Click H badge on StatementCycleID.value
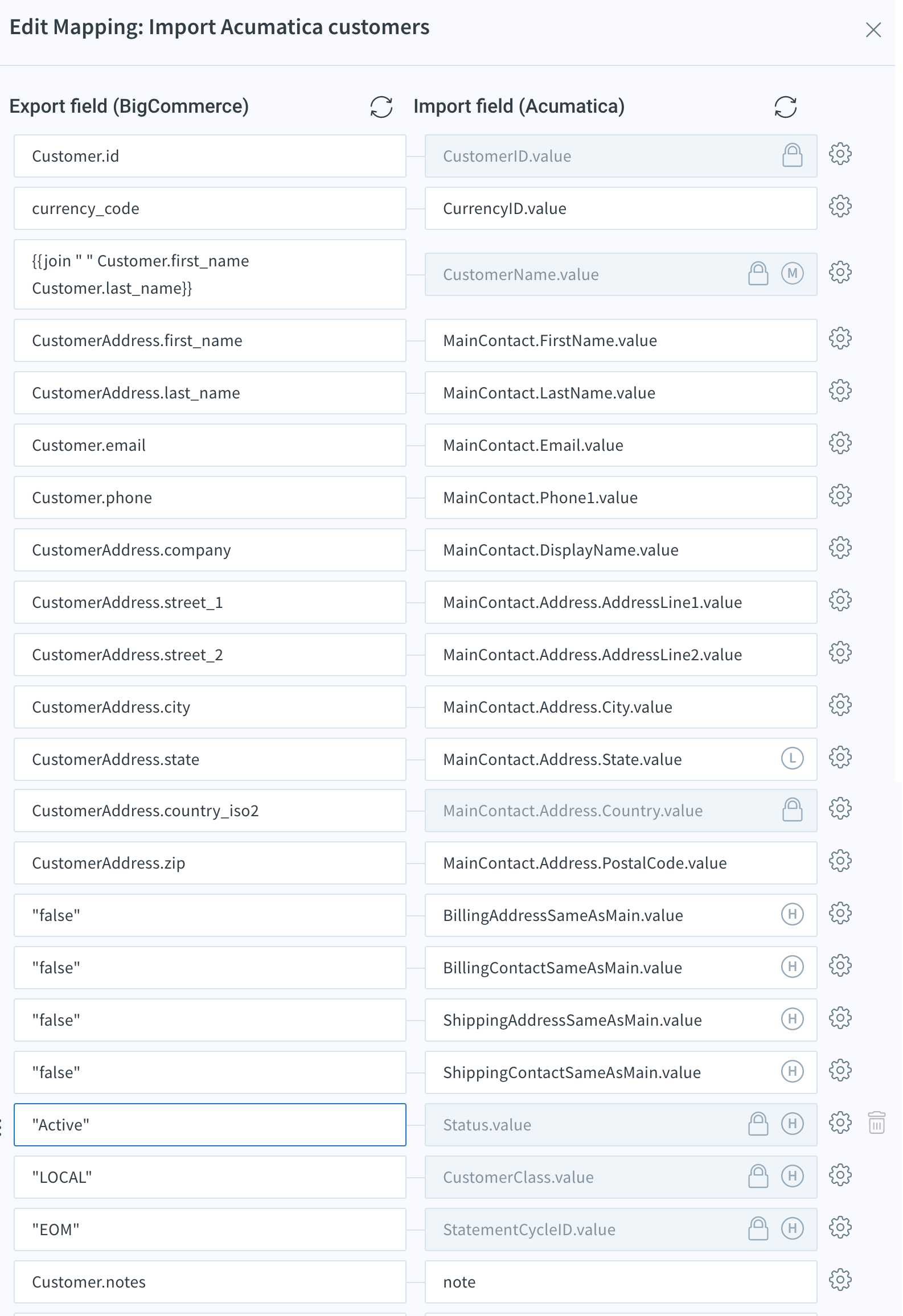This screenshot has height=1316, width=903. 792,1229
